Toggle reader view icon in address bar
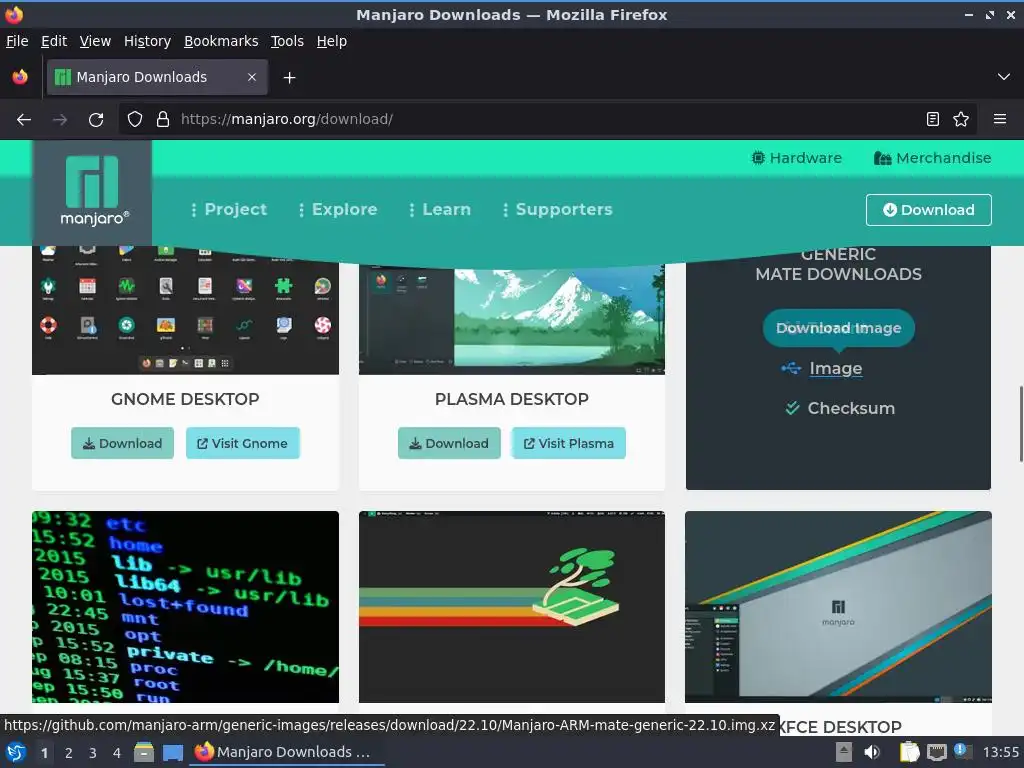 [933, 119]
